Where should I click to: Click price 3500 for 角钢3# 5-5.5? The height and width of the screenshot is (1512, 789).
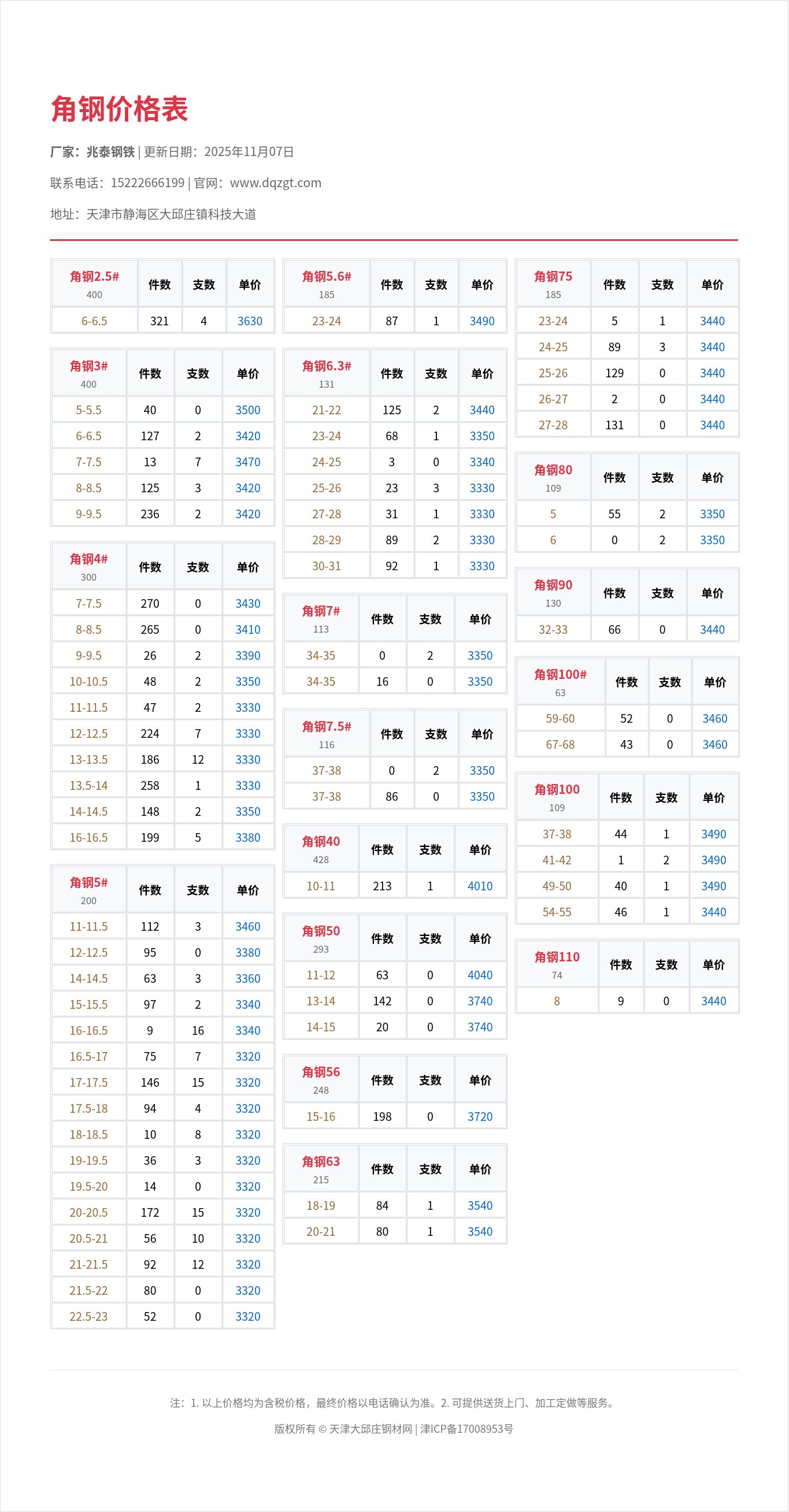248,410
